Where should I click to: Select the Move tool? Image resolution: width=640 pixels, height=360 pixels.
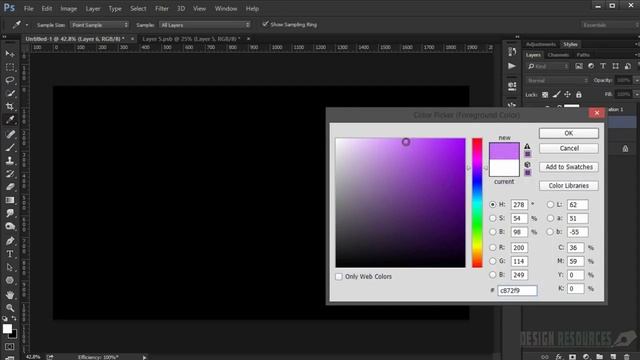click(10, 53)
